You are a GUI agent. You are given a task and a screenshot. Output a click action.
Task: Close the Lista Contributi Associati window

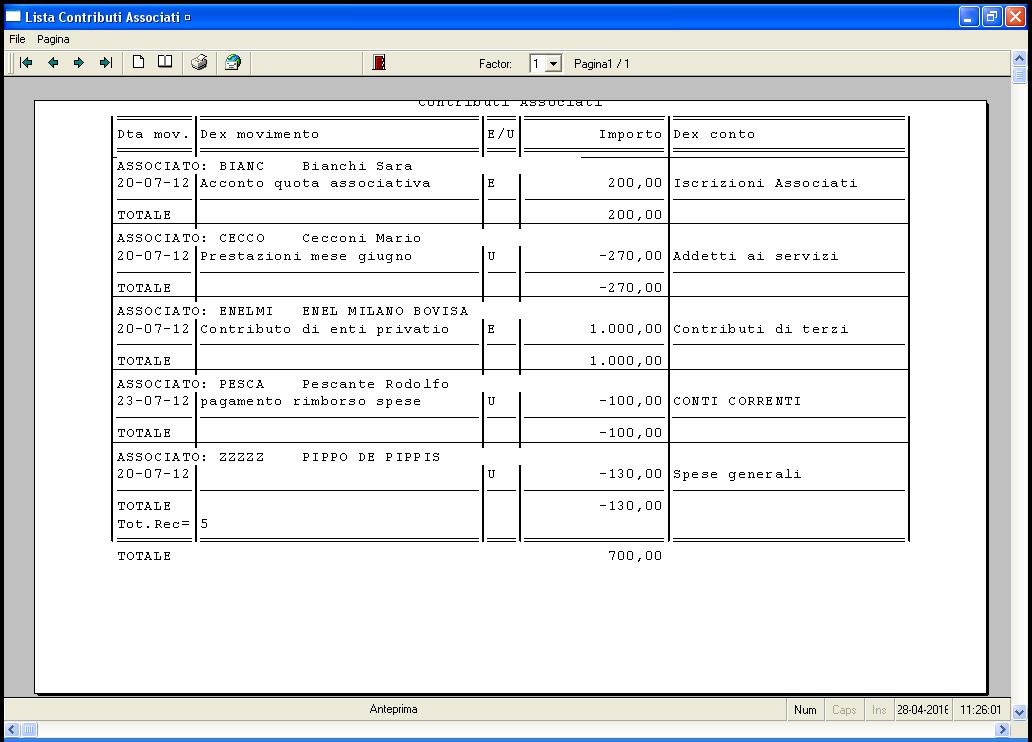click(x=1016, y=17)
